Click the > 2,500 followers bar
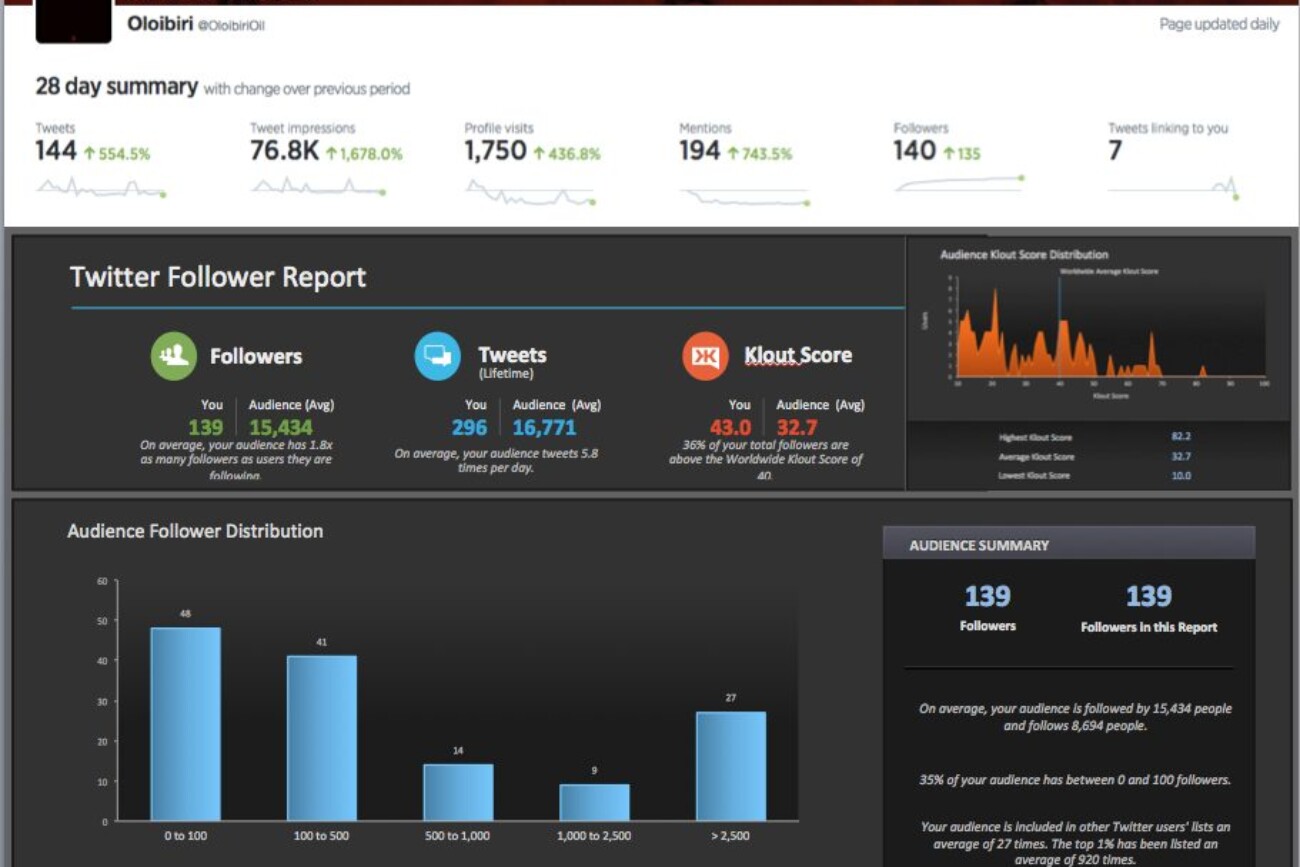Screen dimensions: 1300x867 click(731, 766)
